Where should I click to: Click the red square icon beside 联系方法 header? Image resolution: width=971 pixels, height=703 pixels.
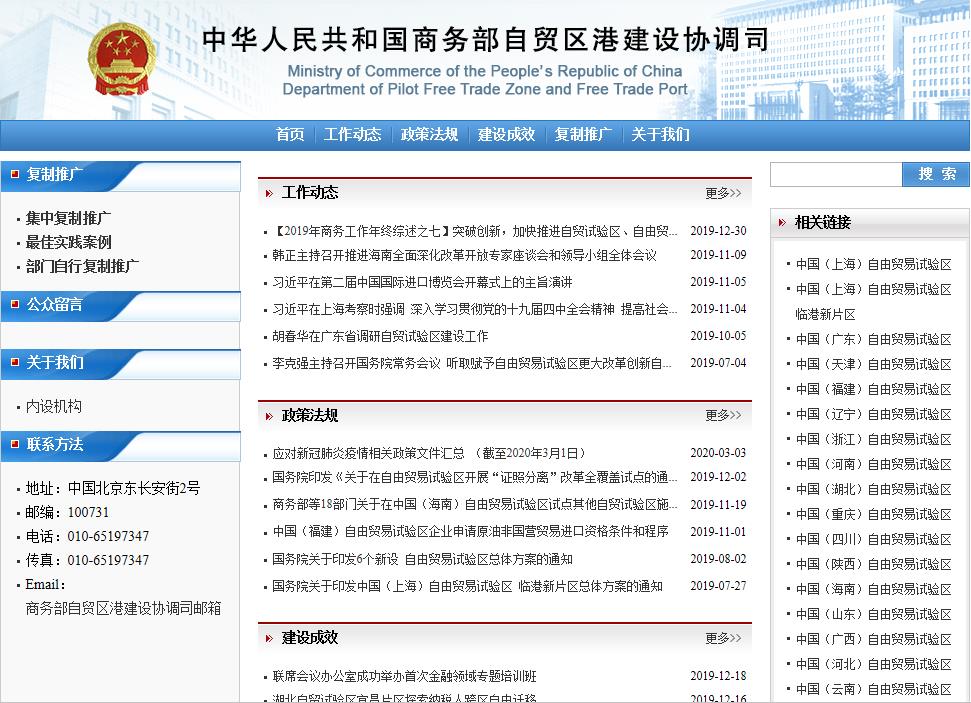point(14,444)
